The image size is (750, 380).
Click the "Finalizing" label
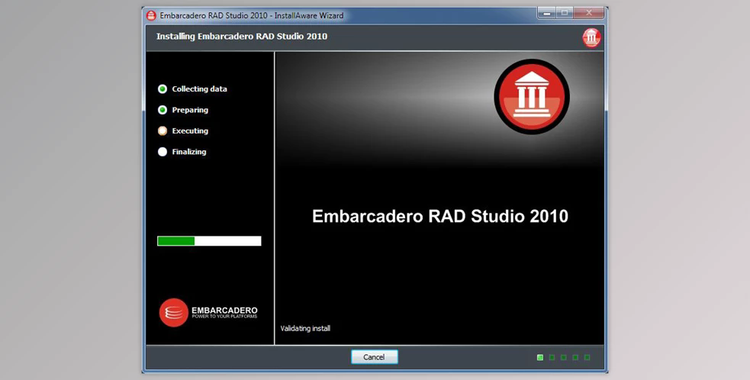[x=189, y=152]
